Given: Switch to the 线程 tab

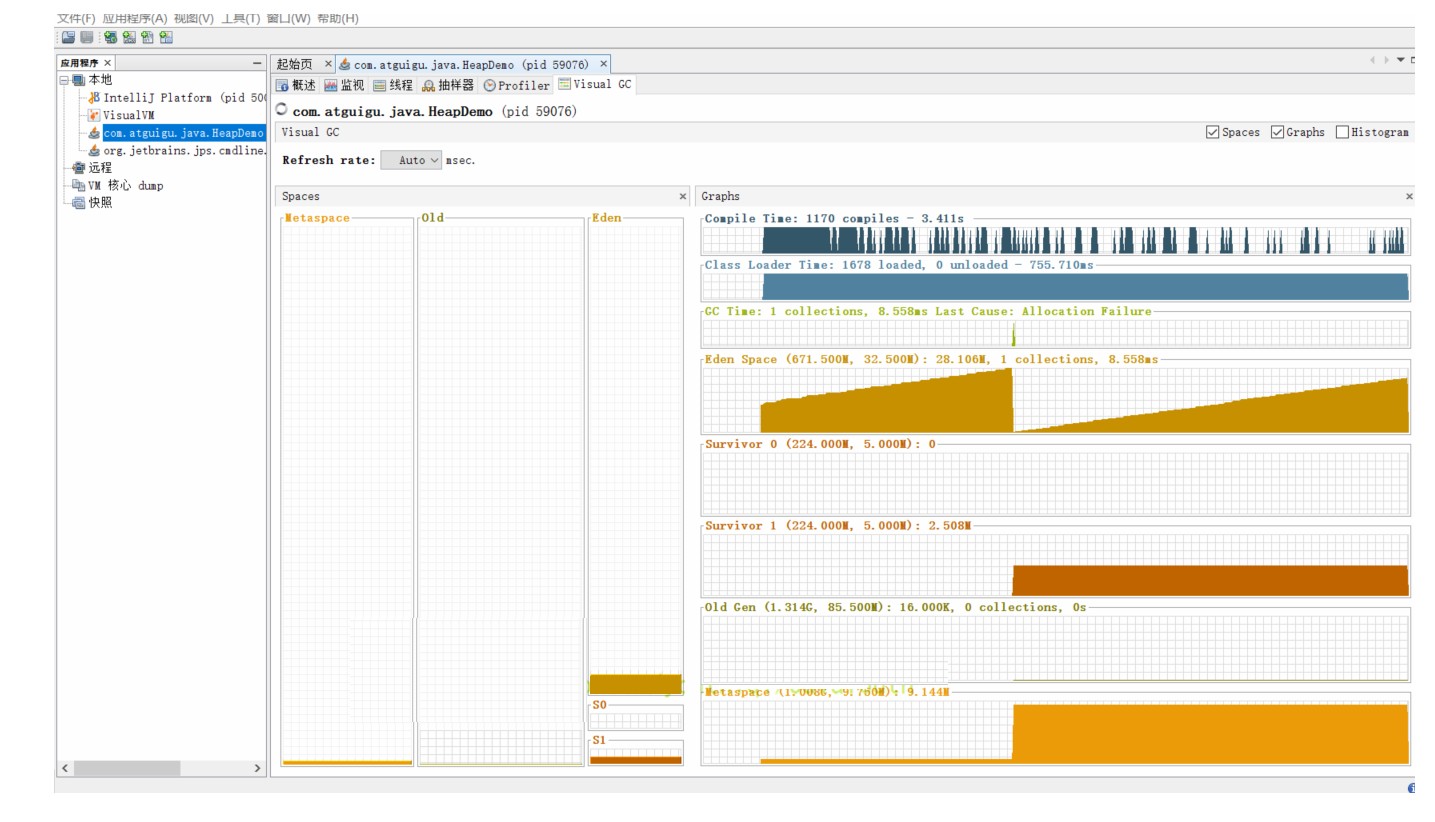Looking at the screenshot, I should (392, 85).
